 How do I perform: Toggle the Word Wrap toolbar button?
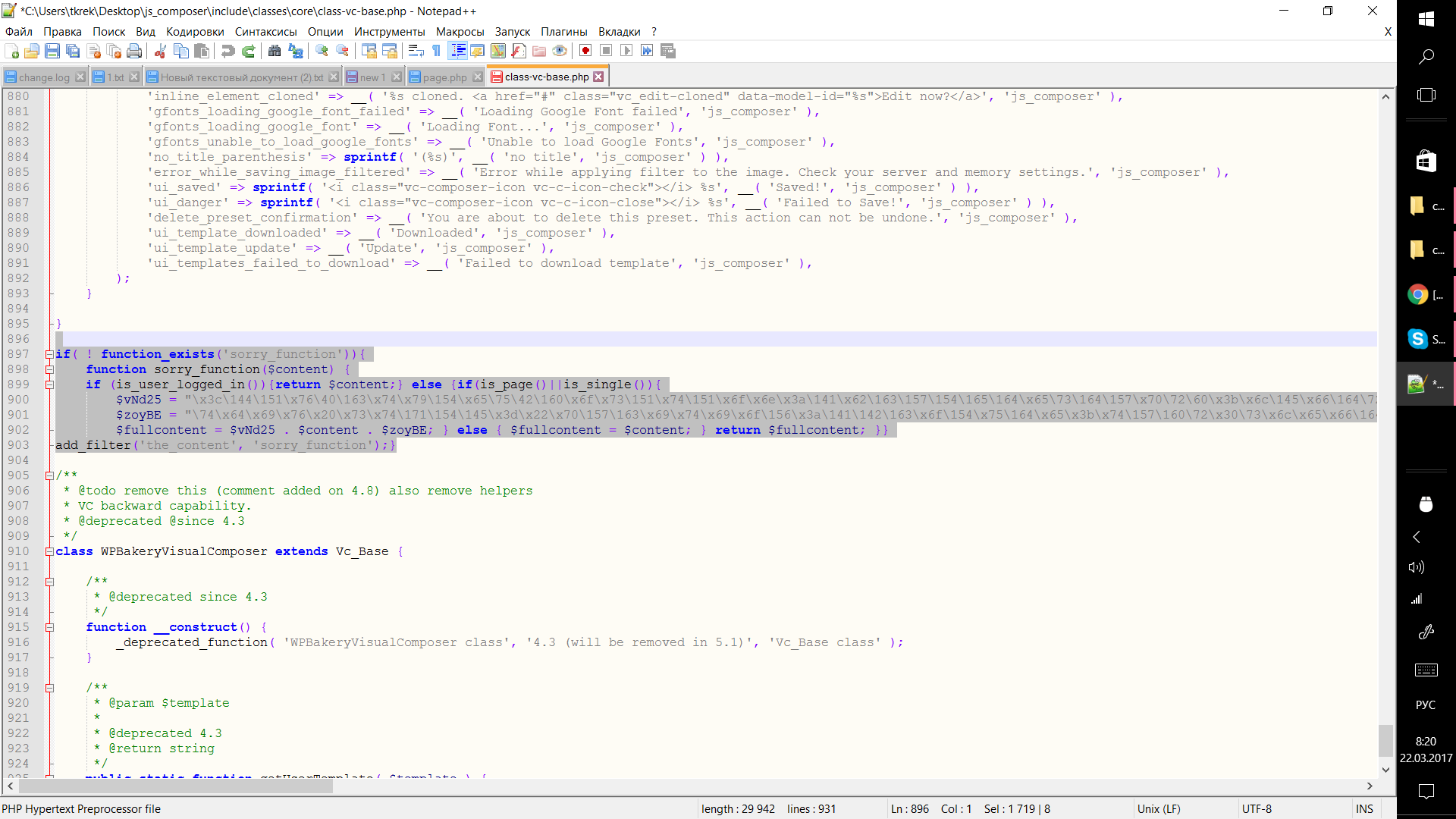click(416, 51)
